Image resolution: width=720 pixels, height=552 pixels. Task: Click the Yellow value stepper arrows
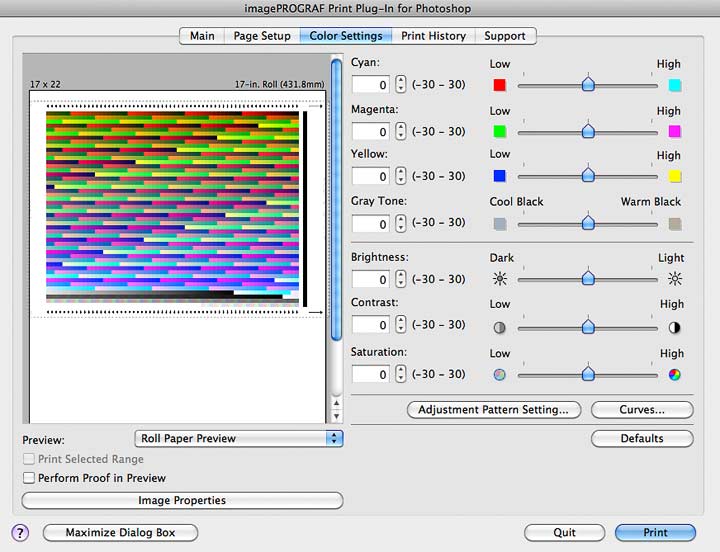401,175
